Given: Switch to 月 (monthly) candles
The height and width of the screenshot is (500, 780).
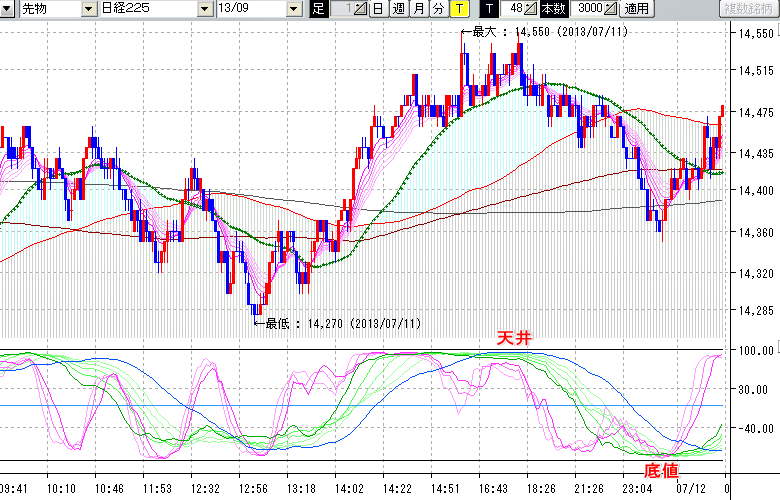Looking at the screenshot, I should click(x=419, y=9).
